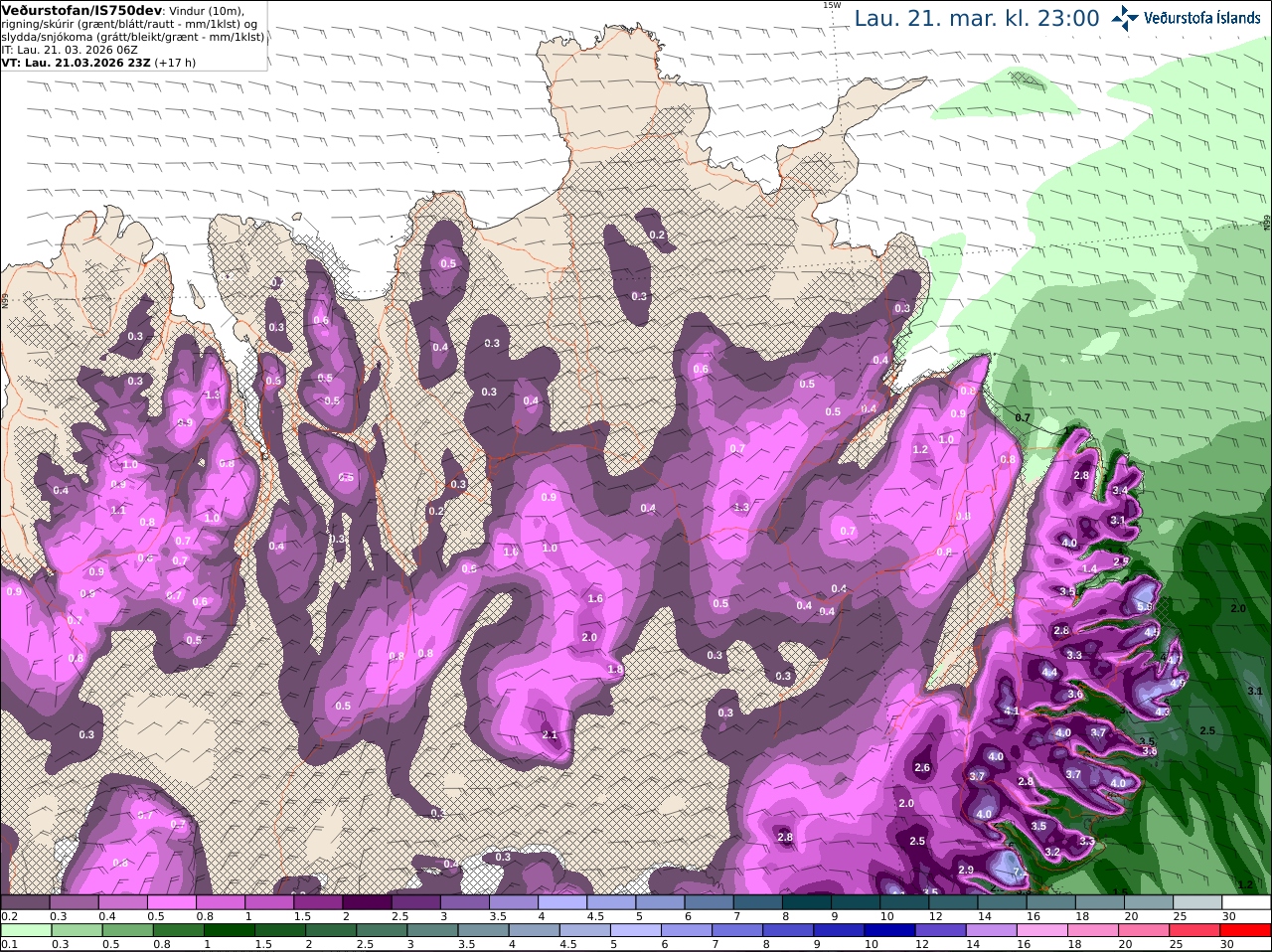Pick the red swatch after 30 in the lower legend
The image size is (1272, 952).
tap(1246, 930)
